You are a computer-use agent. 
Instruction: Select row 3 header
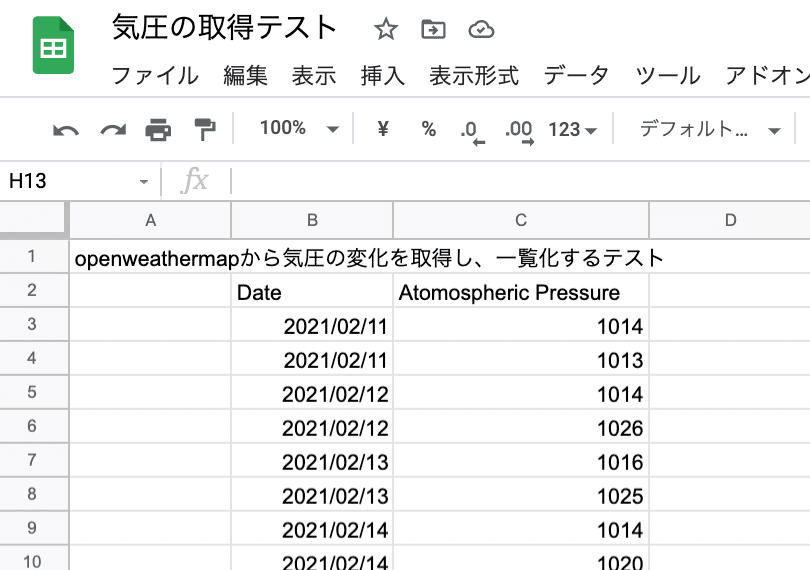click(x=32, y=324)
